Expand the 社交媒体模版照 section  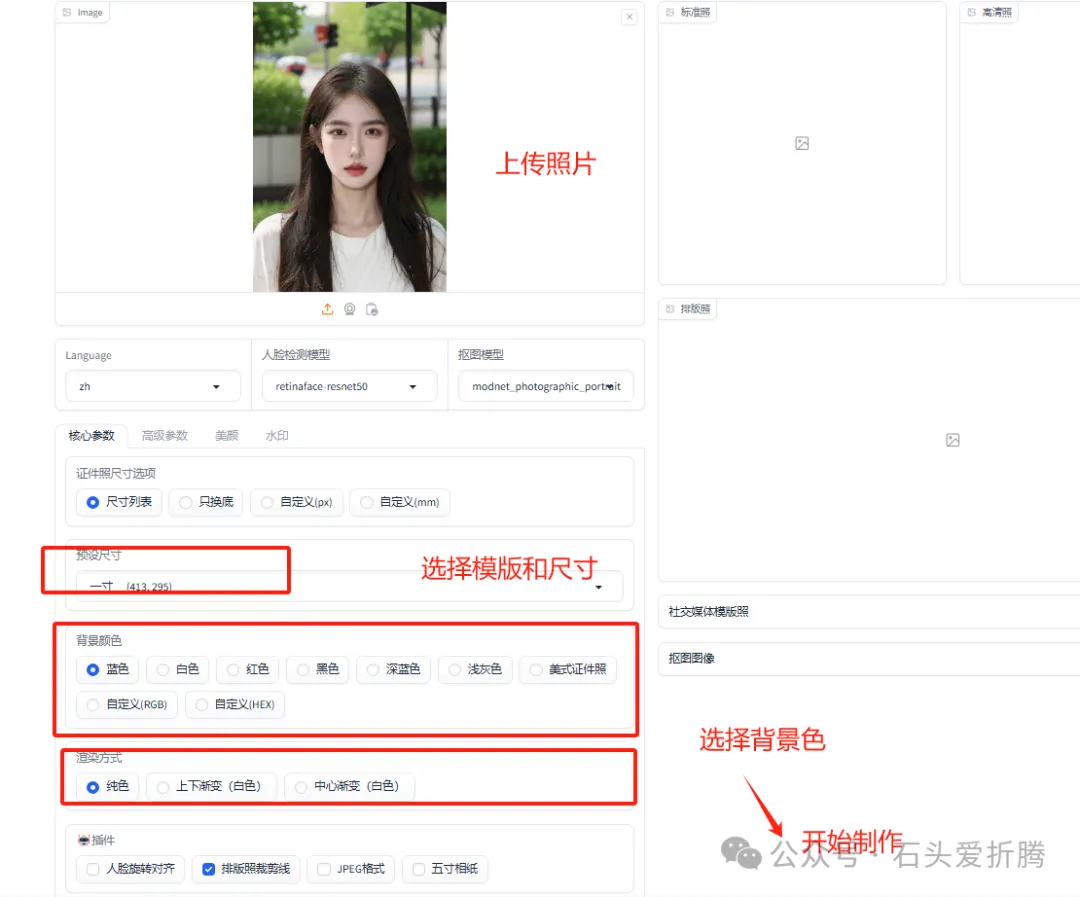coord(868,611)
